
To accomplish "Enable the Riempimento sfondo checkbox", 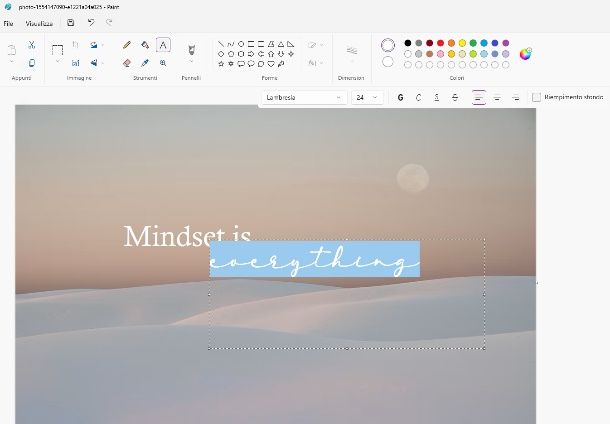I will (x=536, y=97).
